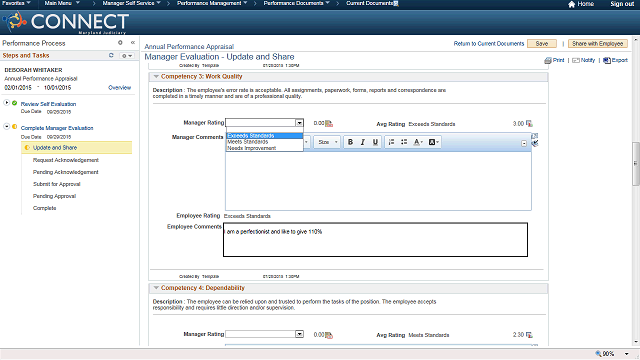Collapse Competency 4: Dependability section
Screen dimensions: 640x360
tap(156, 288)
